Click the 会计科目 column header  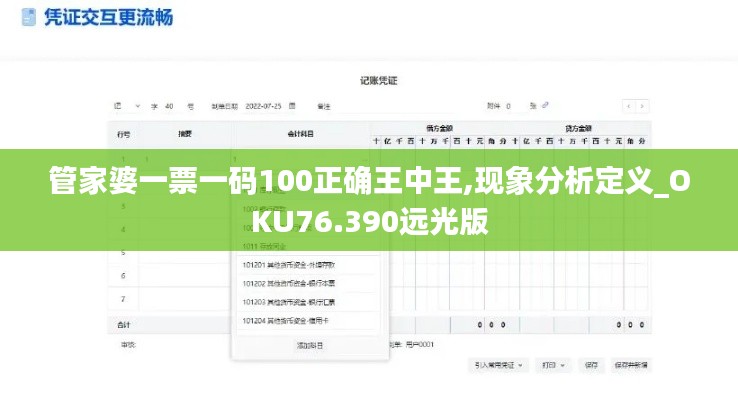[x=300, y=134]
